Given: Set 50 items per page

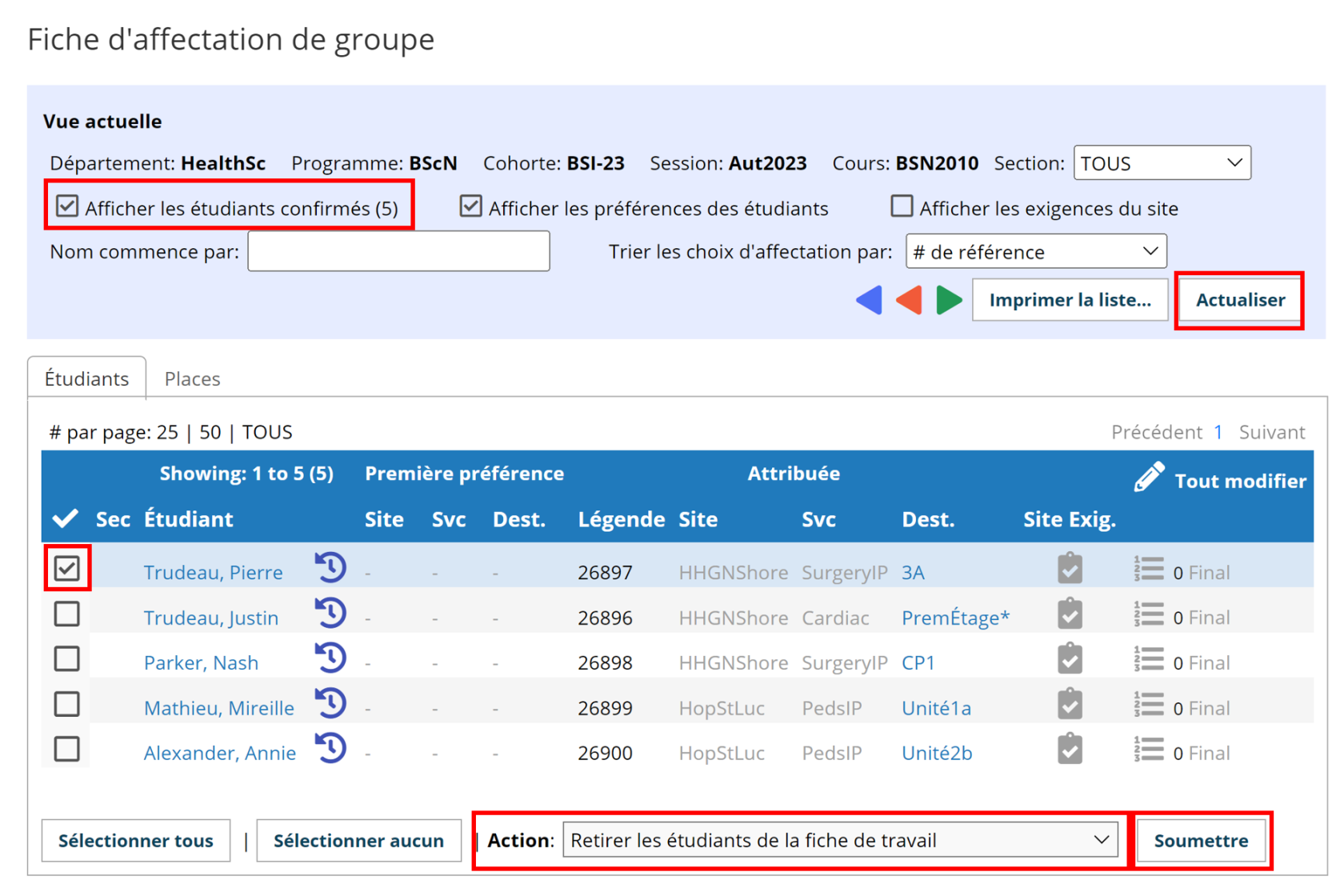Looking at the screenshot, I should click(x=210, y=432).
